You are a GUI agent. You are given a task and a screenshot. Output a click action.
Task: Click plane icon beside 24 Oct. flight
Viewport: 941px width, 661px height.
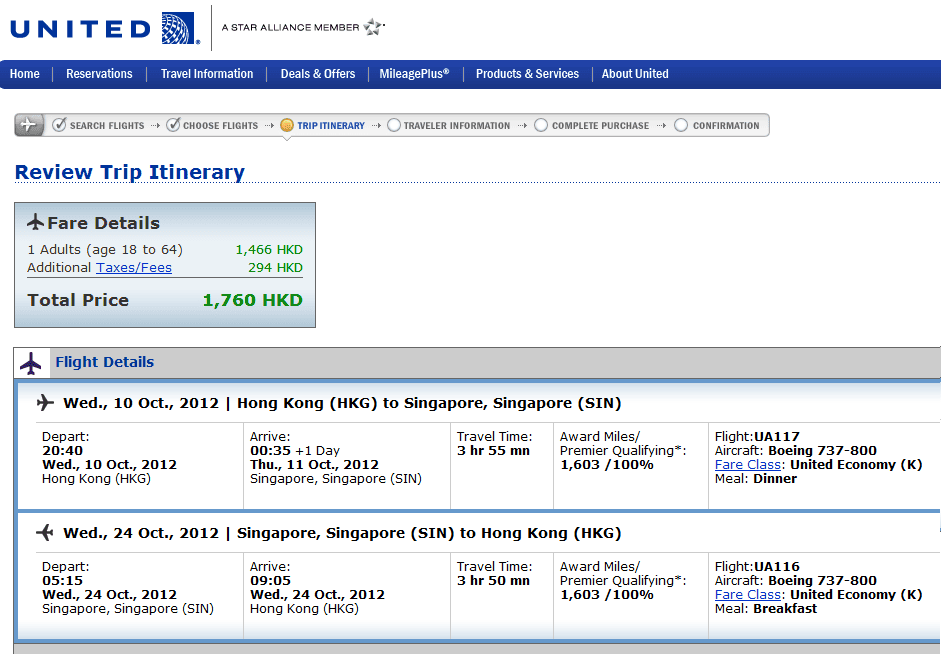click(x=45, y=533)
